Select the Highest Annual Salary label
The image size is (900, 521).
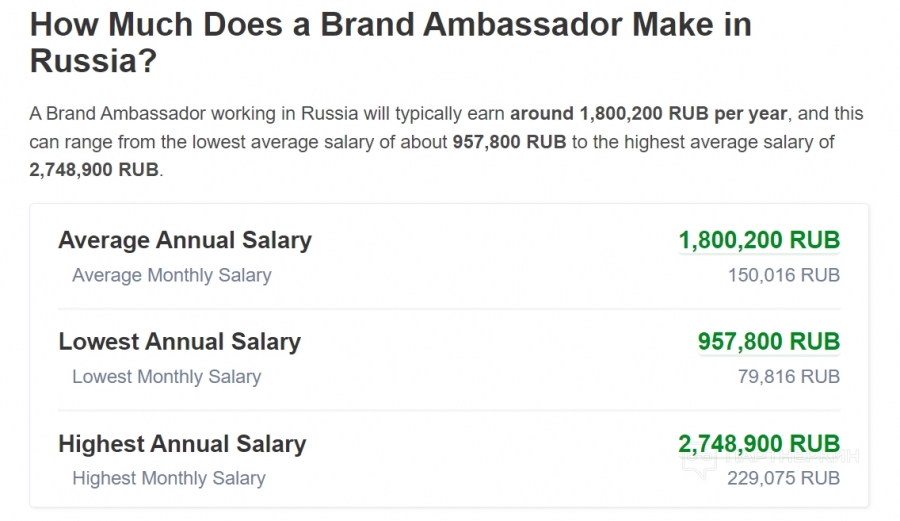pyautogui.click(x=183, y=444)
